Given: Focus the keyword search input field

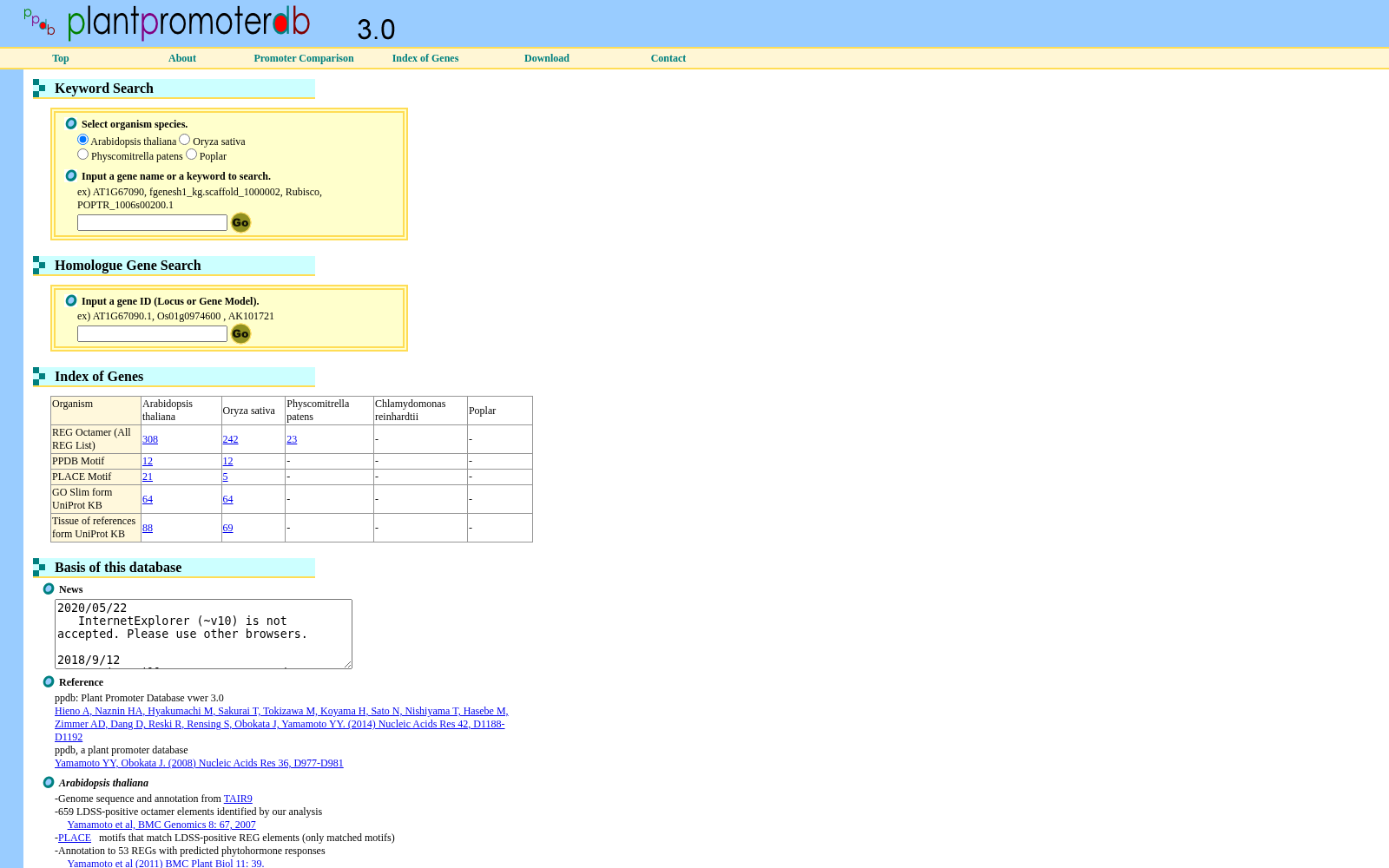Looking at the screenshot, I should point(152,223).
